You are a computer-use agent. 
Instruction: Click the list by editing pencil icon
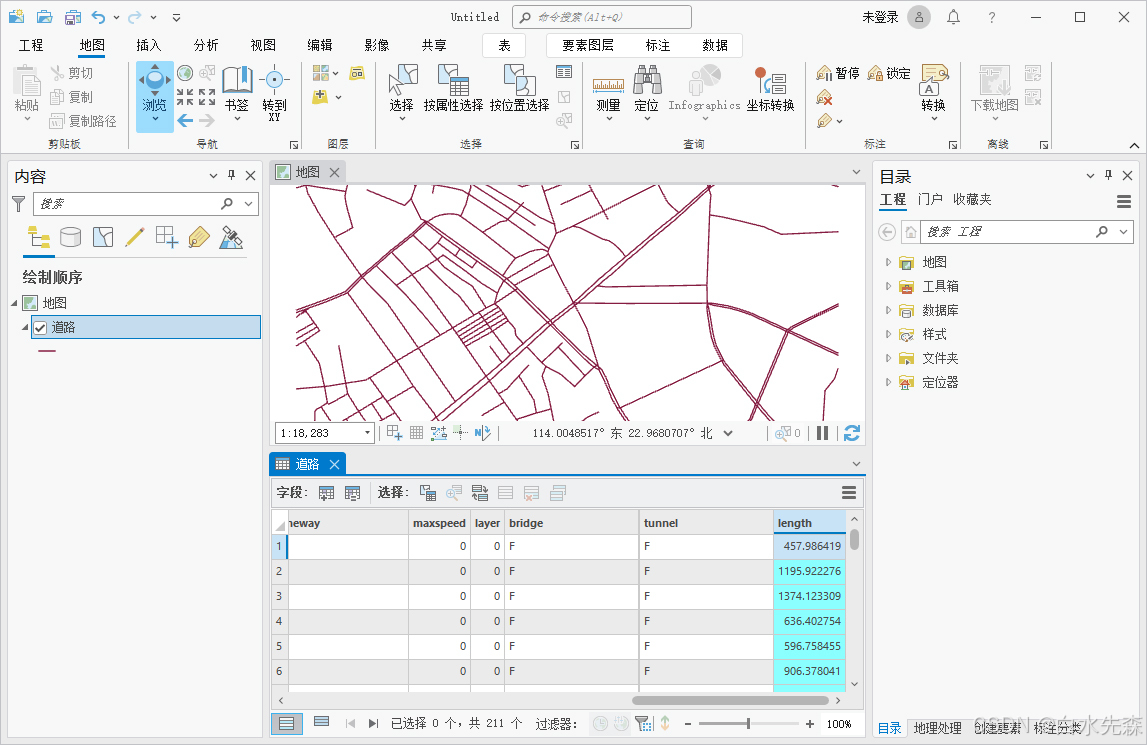pos(135,237)
